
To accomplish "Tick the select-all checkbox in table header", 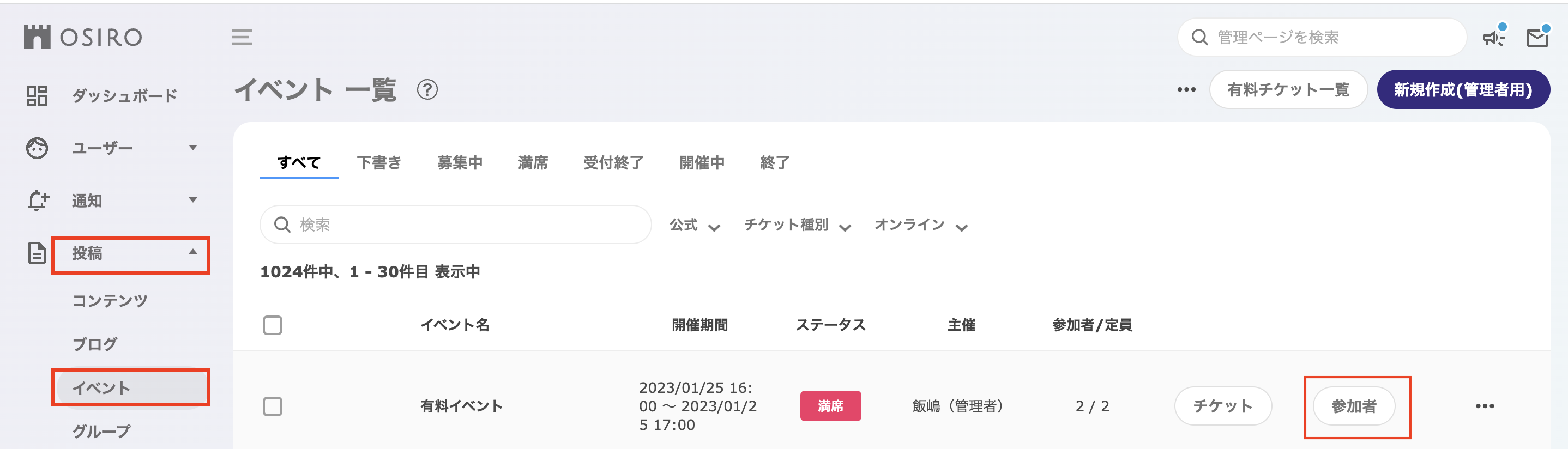I will pyautogui.click(x=273, y=325).
